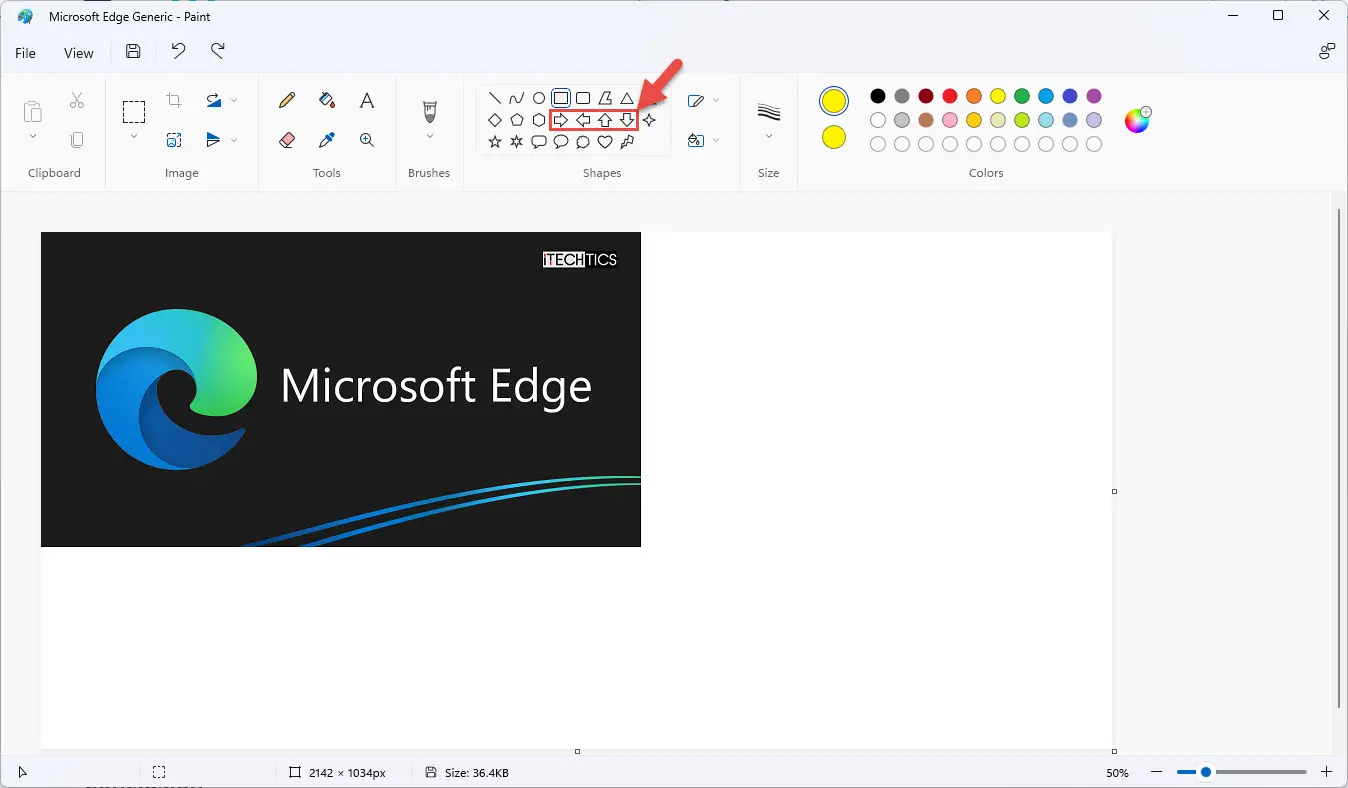Select the Right arrow shape

(x=561, y=120)
